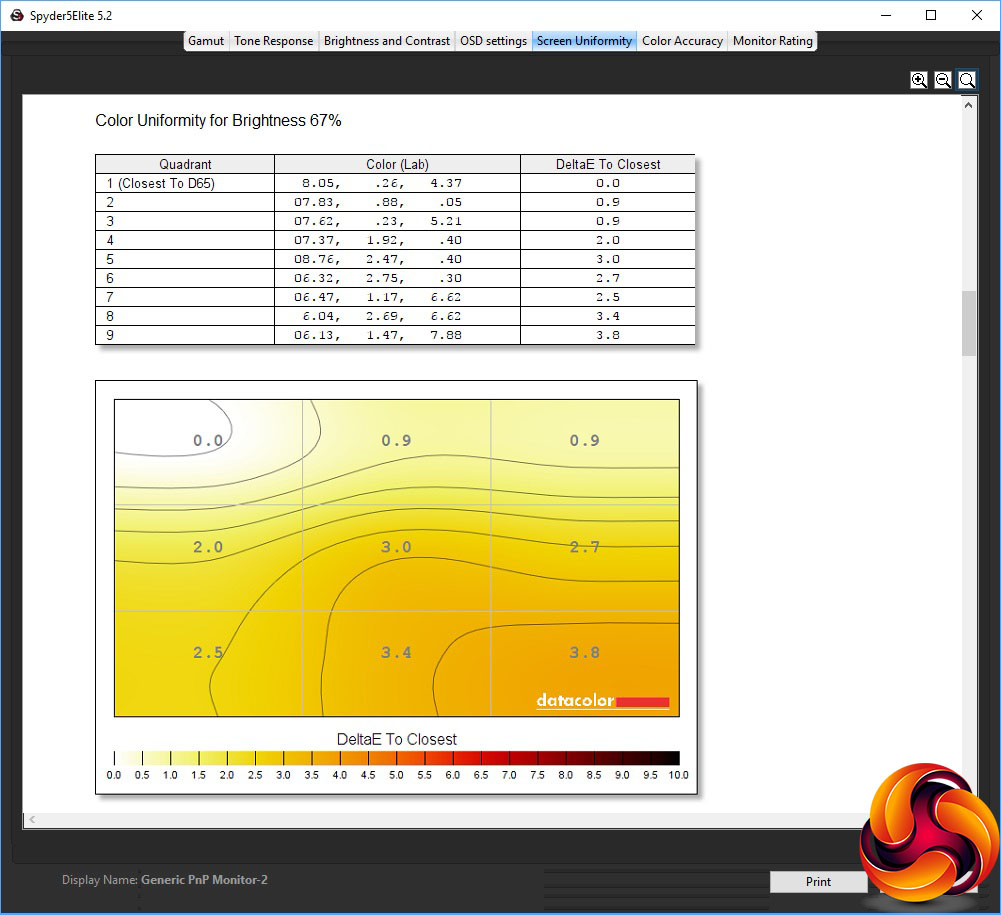Close the Spyder5Elite window
The image size is (1001, 915).
(x=977, y=15)
